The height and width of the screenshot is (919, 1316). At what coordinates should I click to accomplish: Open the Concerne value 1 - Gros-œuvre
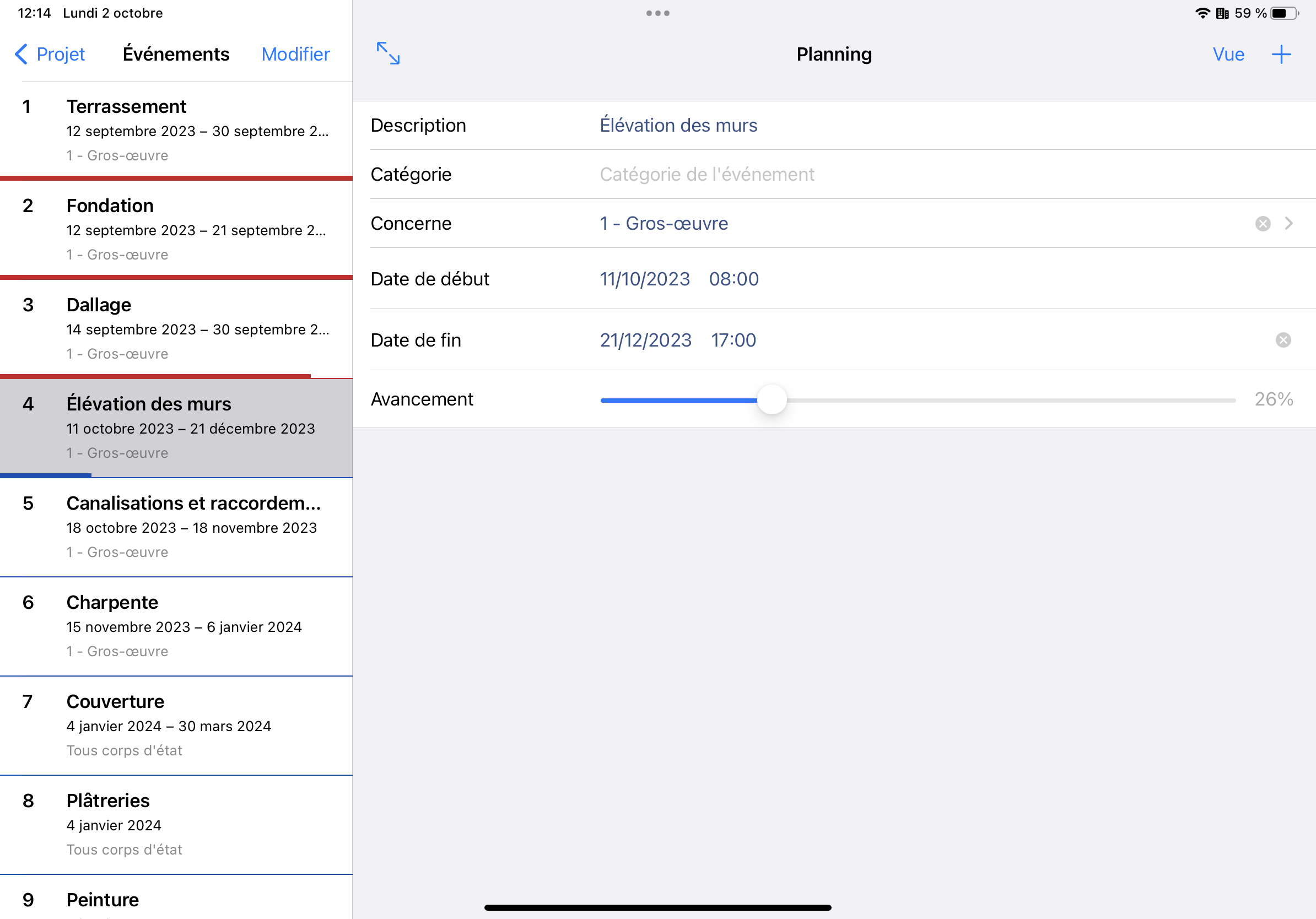[x=664, y=224]
